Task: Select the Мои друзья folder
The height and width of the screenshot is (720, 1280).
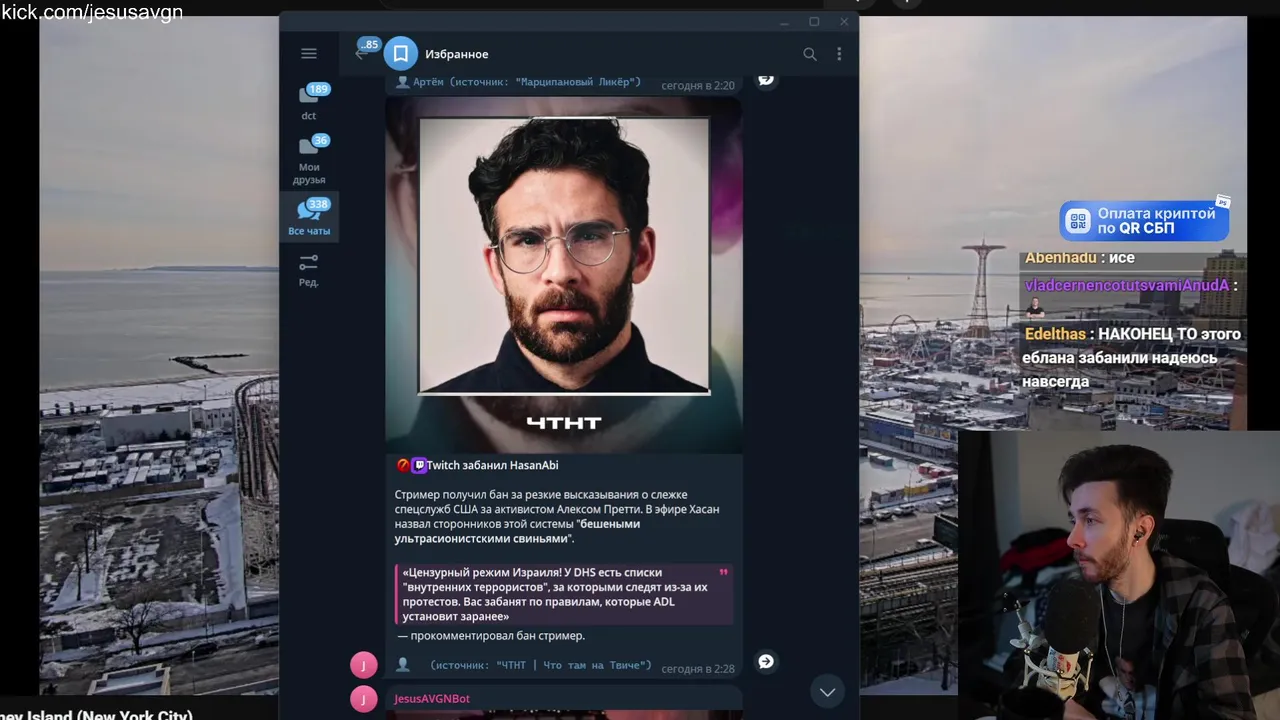Action: (309, 160)
